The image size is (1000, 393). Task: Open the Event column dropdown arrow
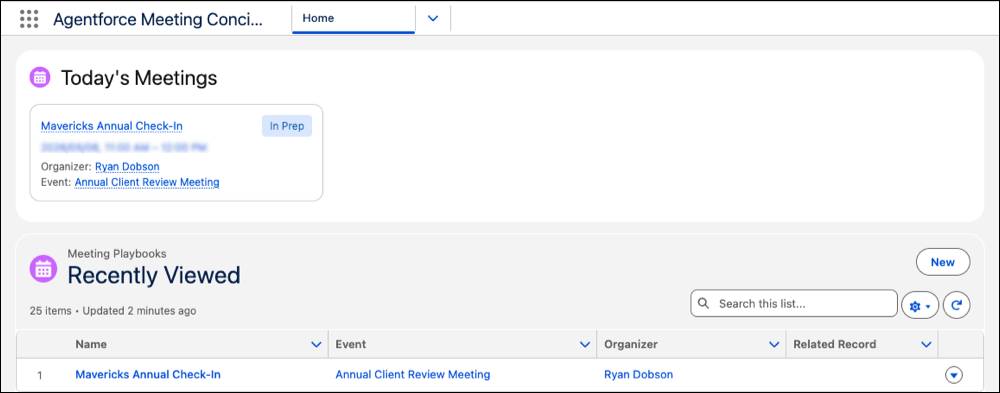pyautogui.click(x=585, y=345)
